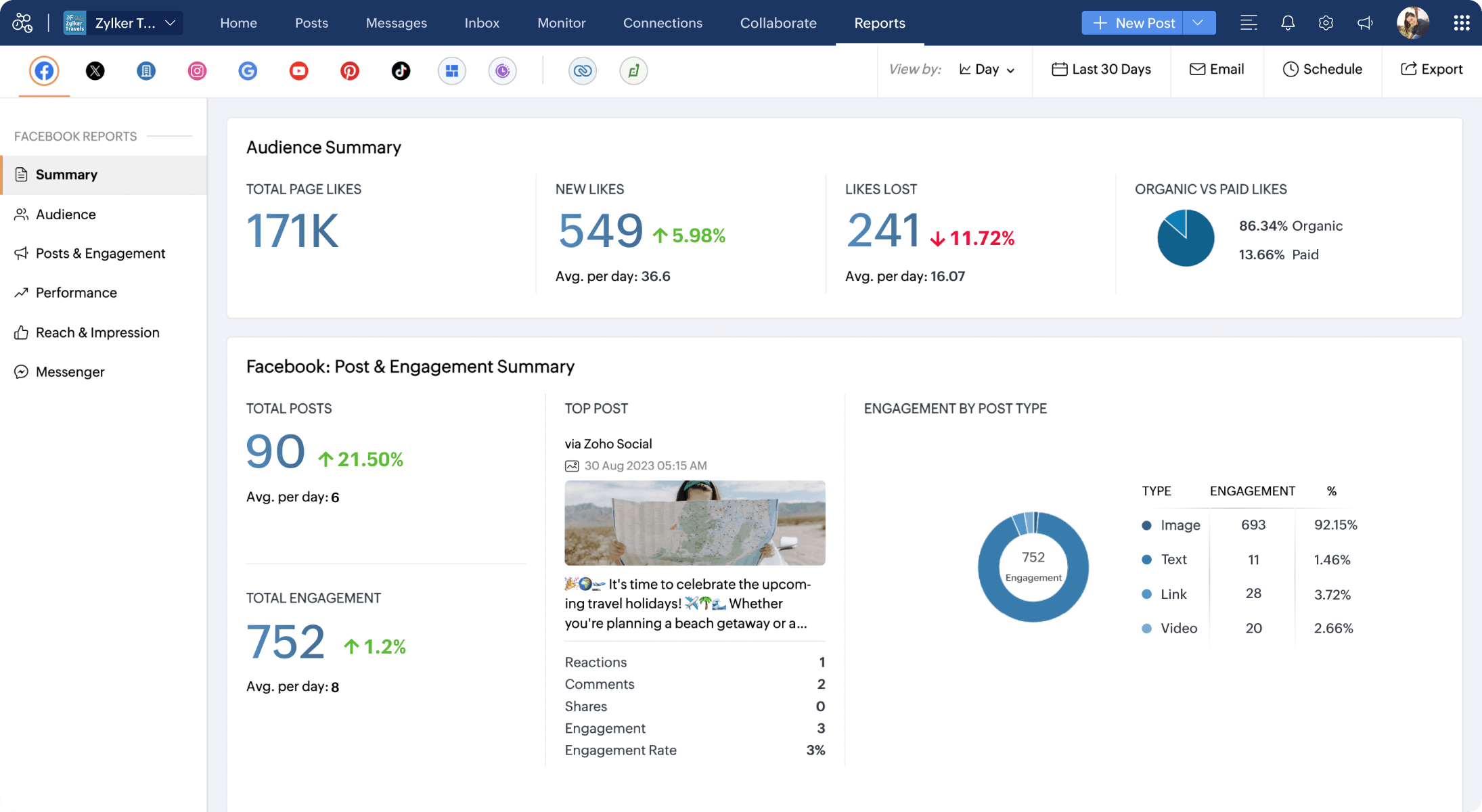Select the TikTok channel icon
The width and height of the screenshot is (1482, 812).
click(401, 70)
